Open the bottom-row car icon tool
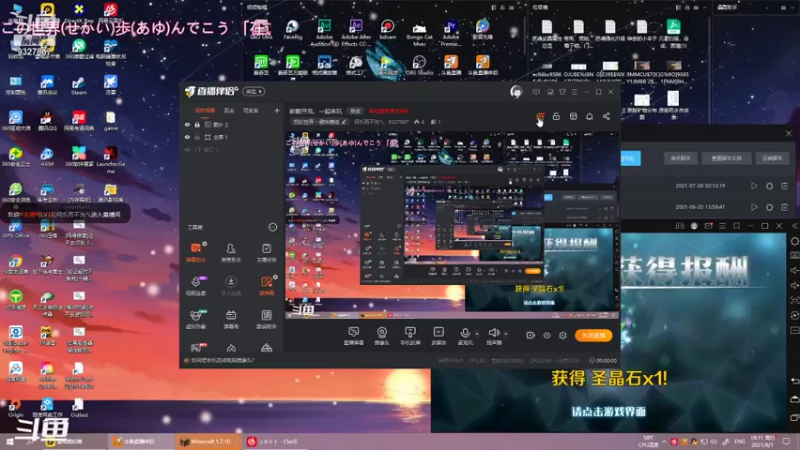This screenshot has width=800, height=450. 266,348
